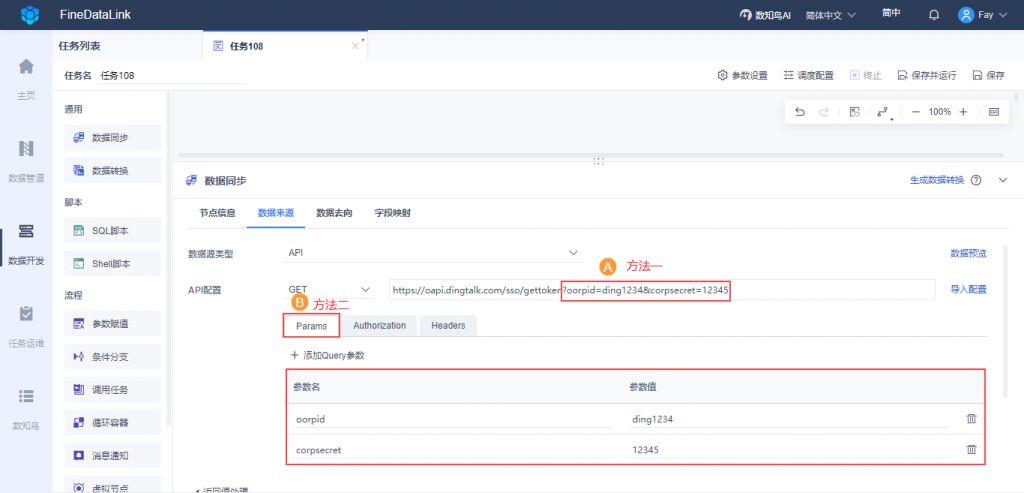Click 添加Query参数 to add parameter
1024x493 pixels.
pos(327,356)
